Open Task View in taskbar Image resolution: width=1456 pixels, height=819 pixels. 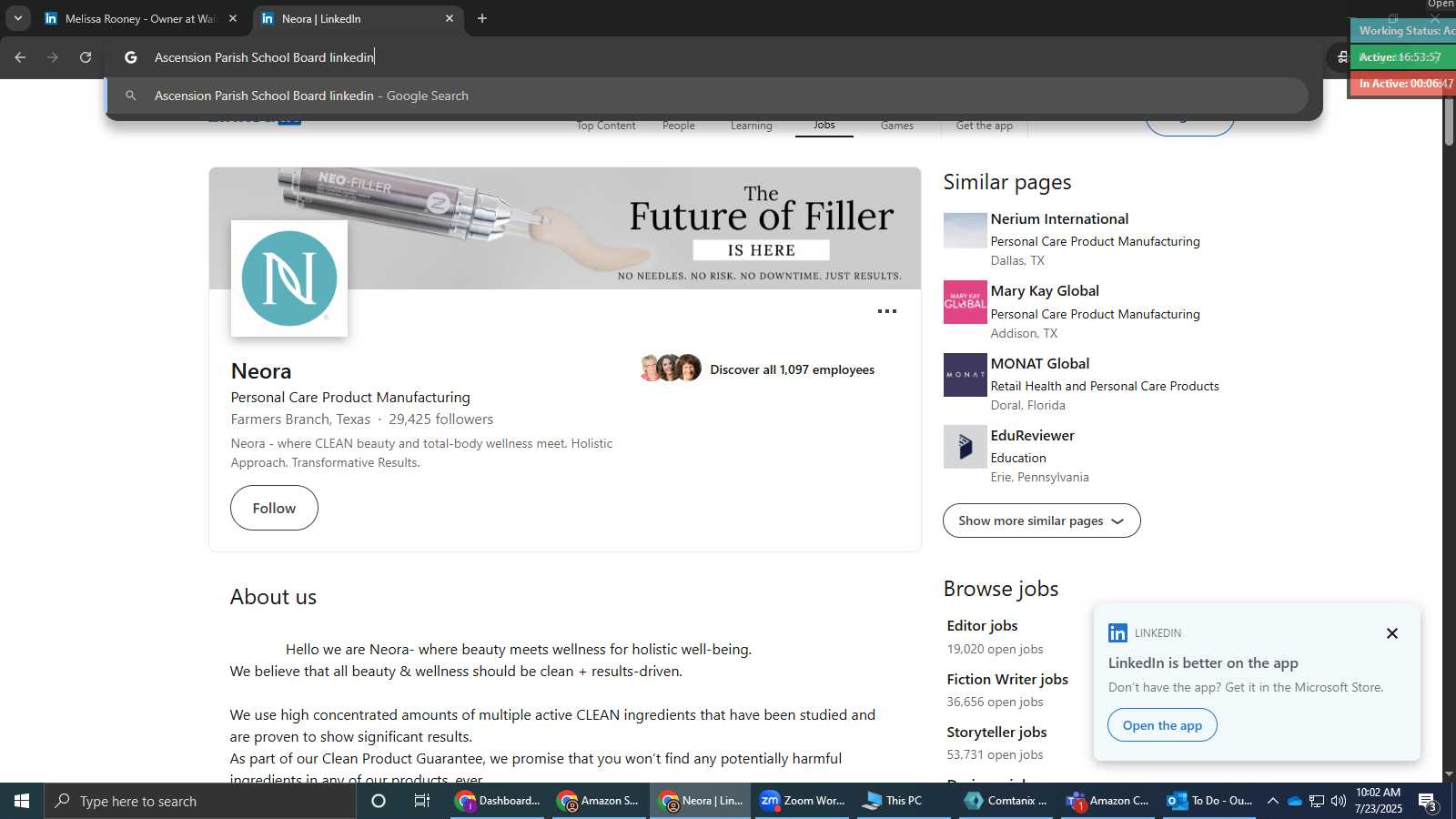point(422,801)
